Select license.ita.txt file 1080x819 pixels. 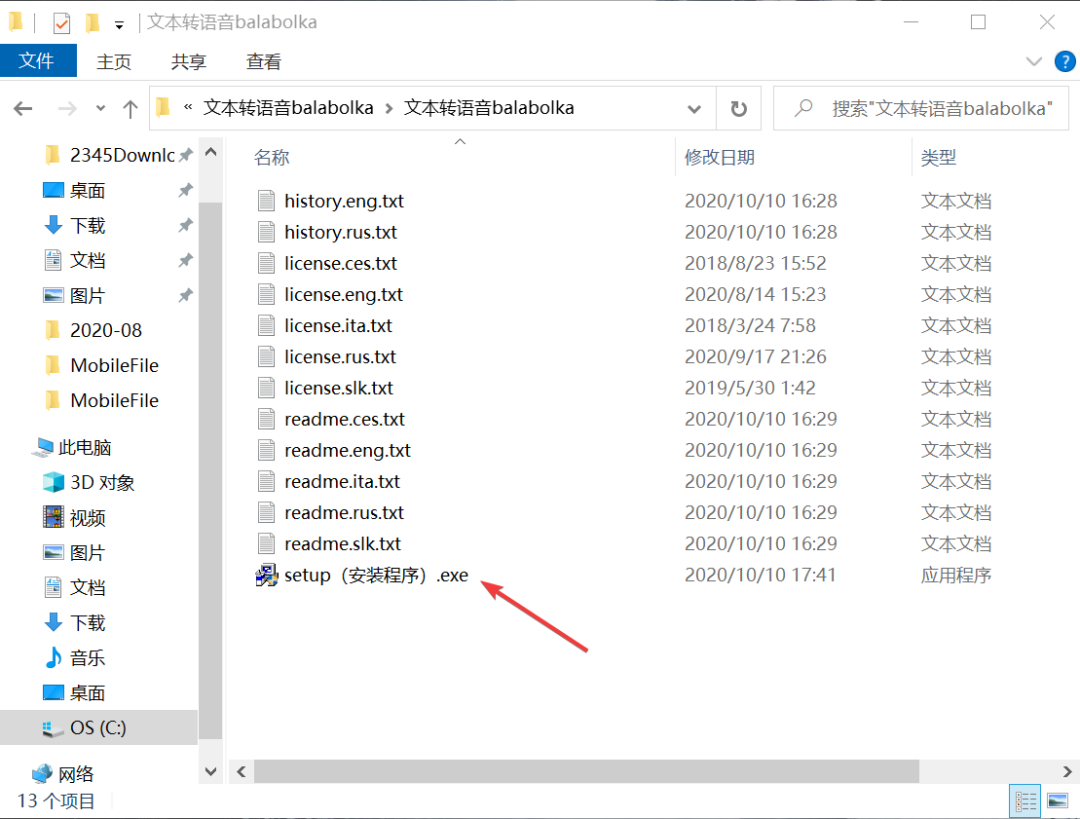click(x=338, y=325)
